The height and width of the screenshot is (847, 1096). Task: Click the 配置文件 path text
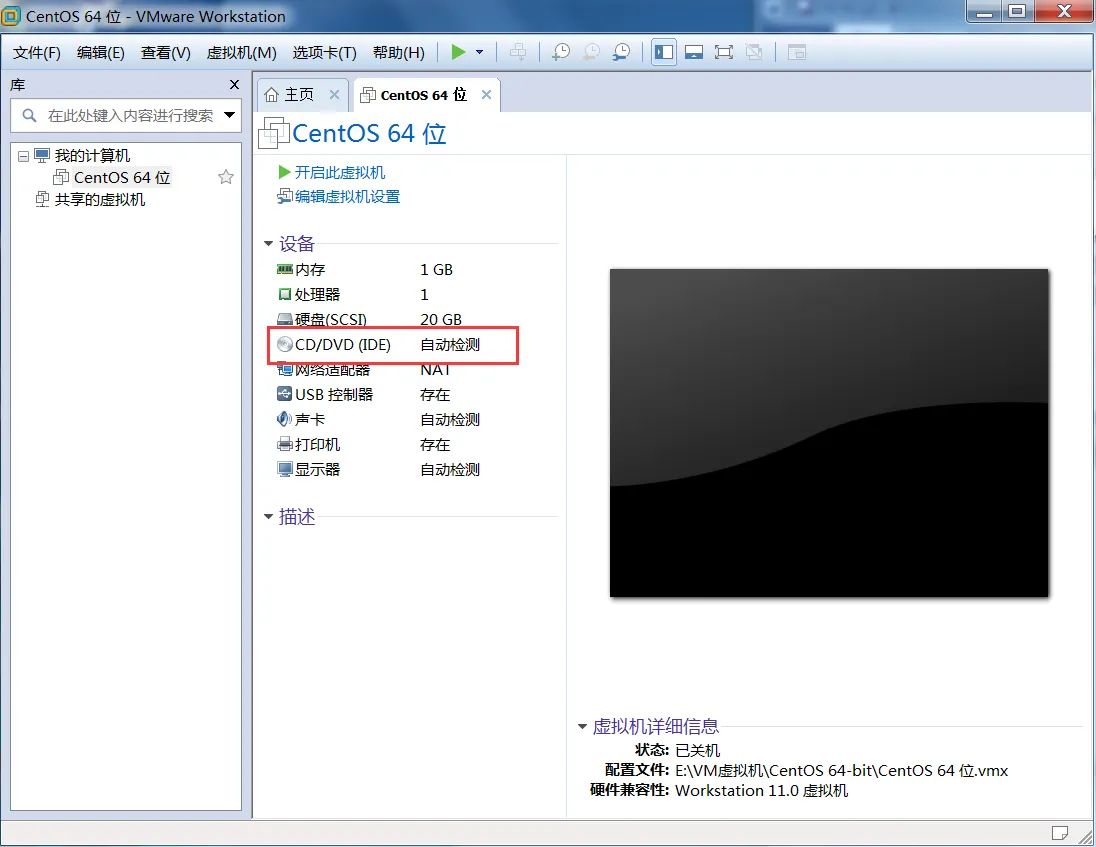842,771
